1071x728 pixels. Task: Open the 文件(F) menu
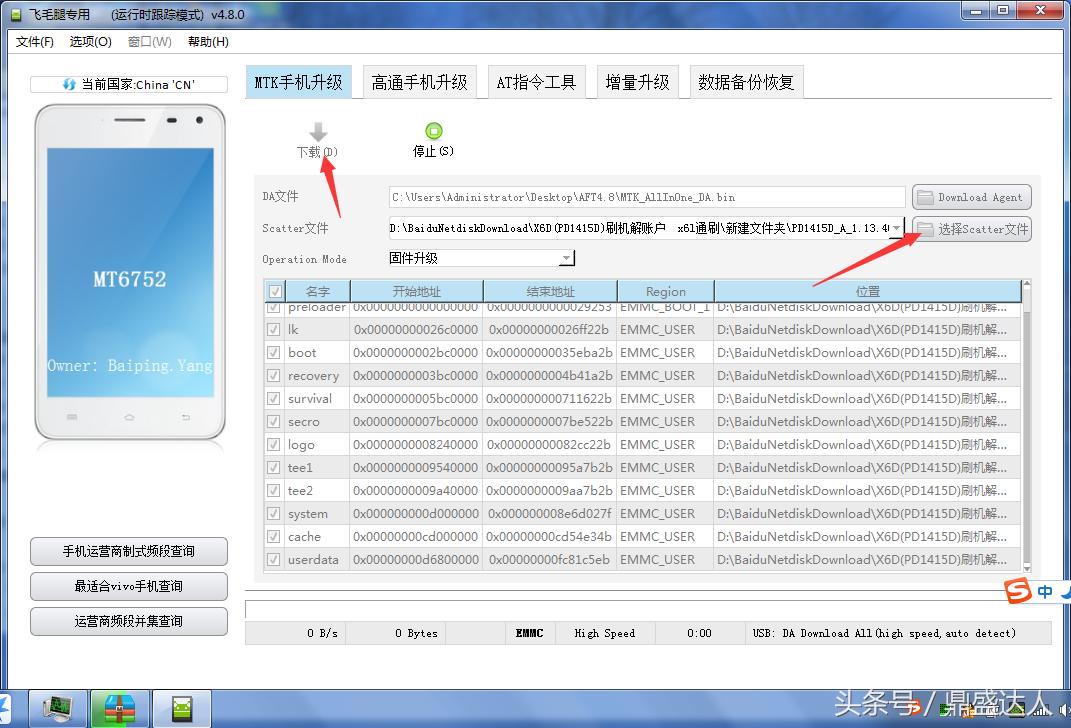35,41
